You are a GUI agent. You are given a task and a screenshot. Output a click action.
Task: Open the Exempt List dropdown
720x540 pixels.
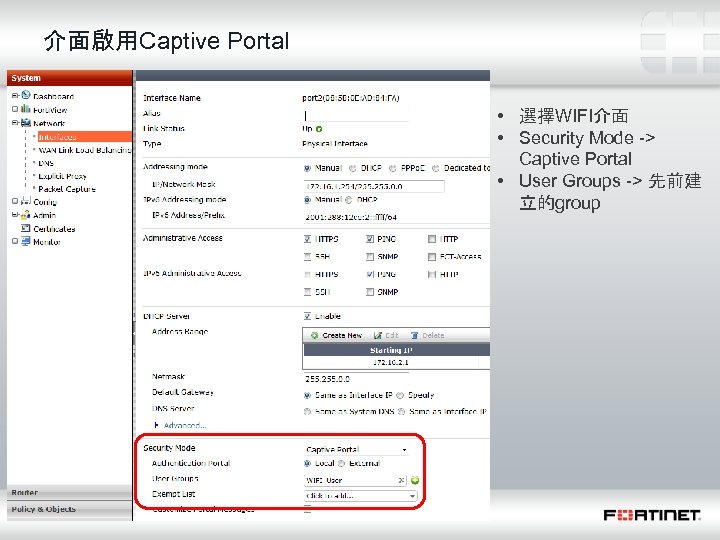click(360, 496)
